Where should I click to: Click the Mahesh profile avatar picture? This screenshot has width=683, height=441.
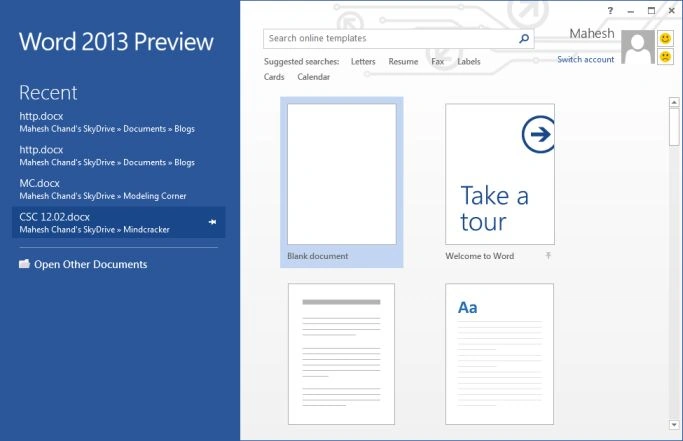(x=638, y=47)
